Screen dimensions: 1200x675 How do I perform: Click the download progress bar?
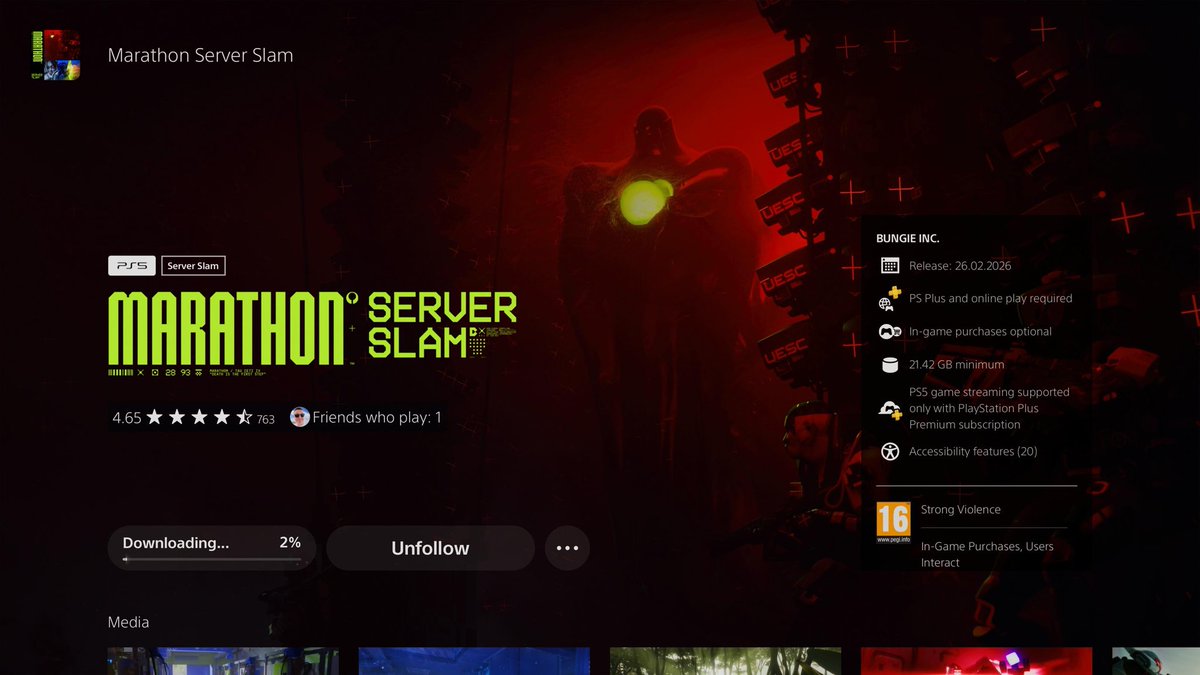(211, 560)
